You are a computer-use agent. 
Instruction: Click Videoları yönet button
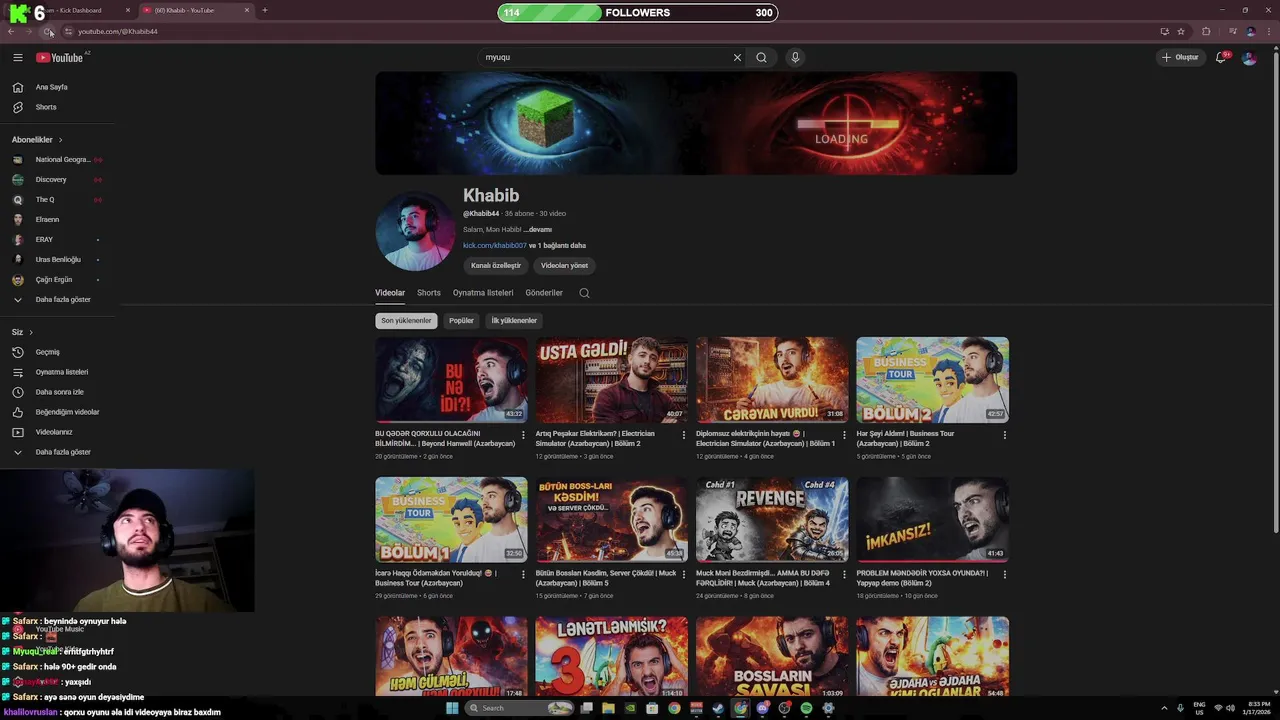click(564, 266)
